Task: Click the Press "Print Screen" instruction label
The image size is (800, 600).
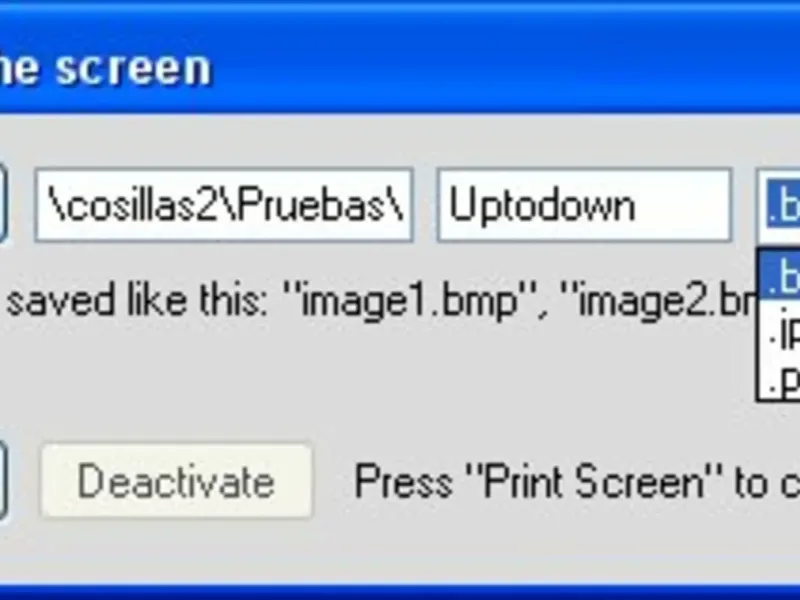Action: pyautogui.click(x=577, y=481)
